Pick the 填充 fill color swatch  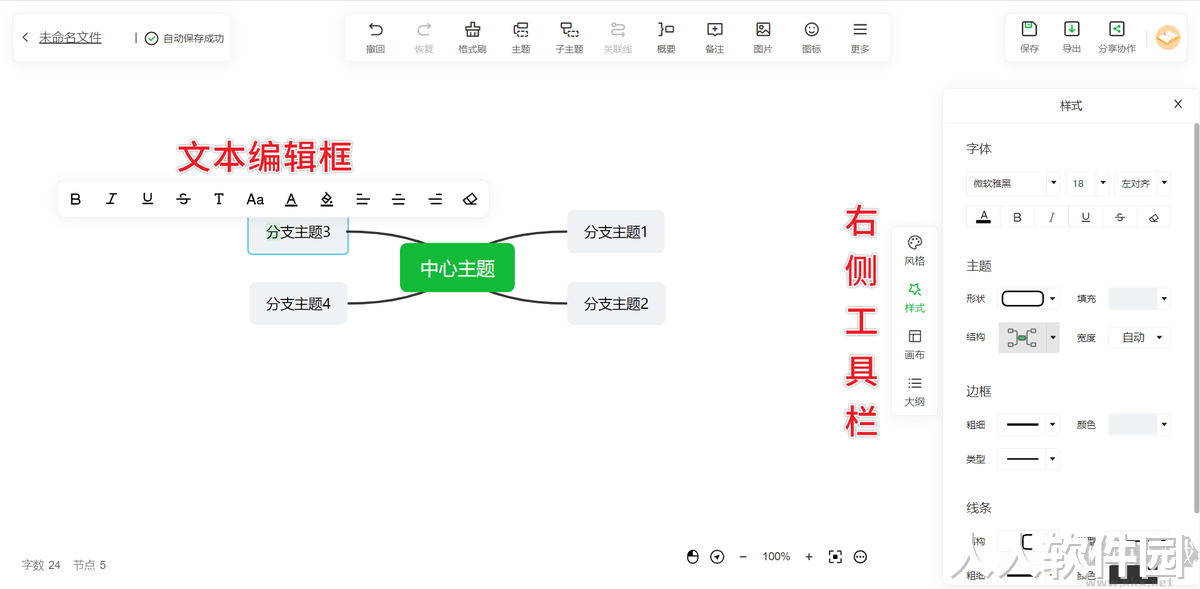(1140, 298)
